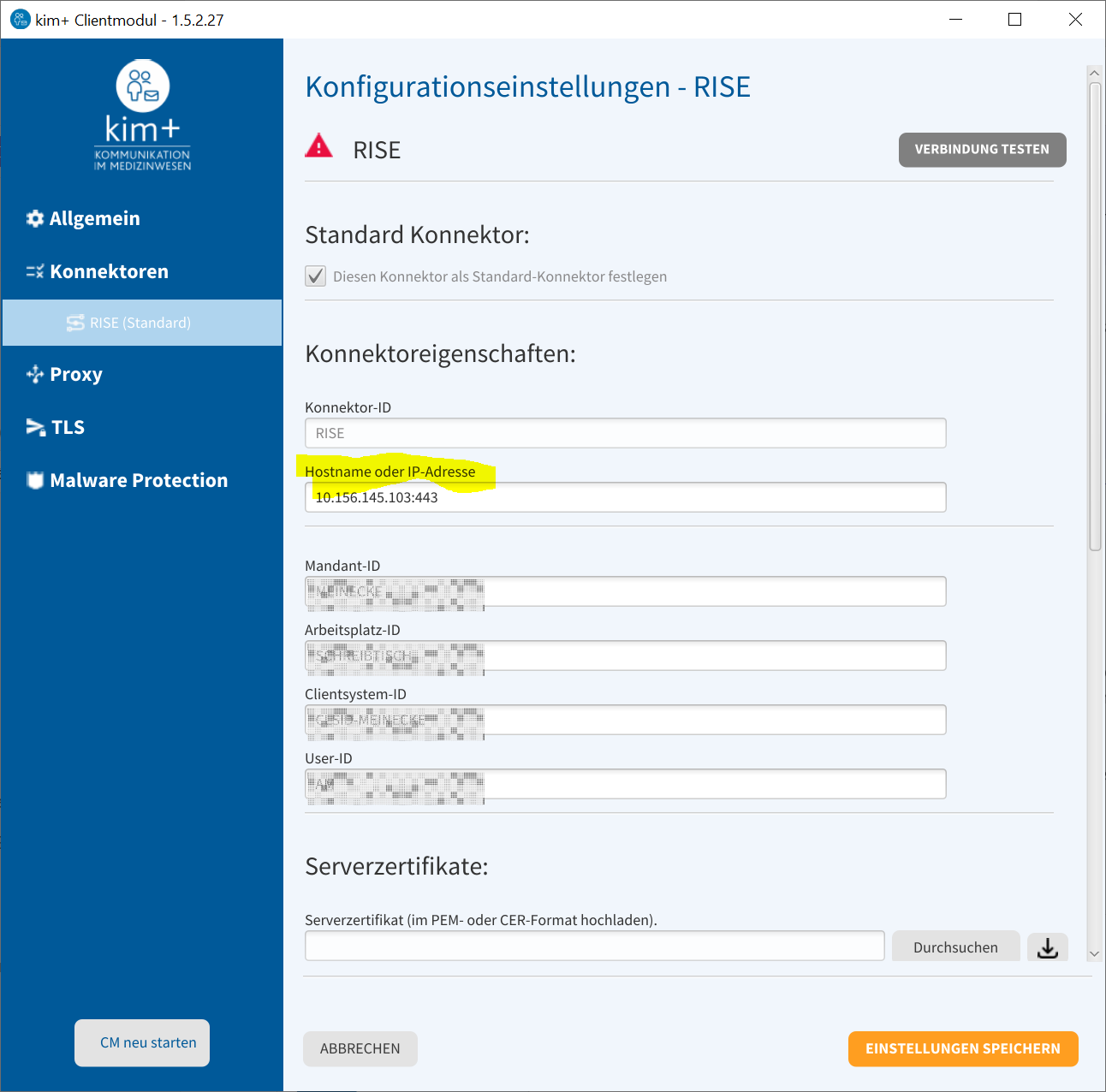Click the User-ID input field
The width and height of the screenshot is (1106, 1092).
coord(626,784)
